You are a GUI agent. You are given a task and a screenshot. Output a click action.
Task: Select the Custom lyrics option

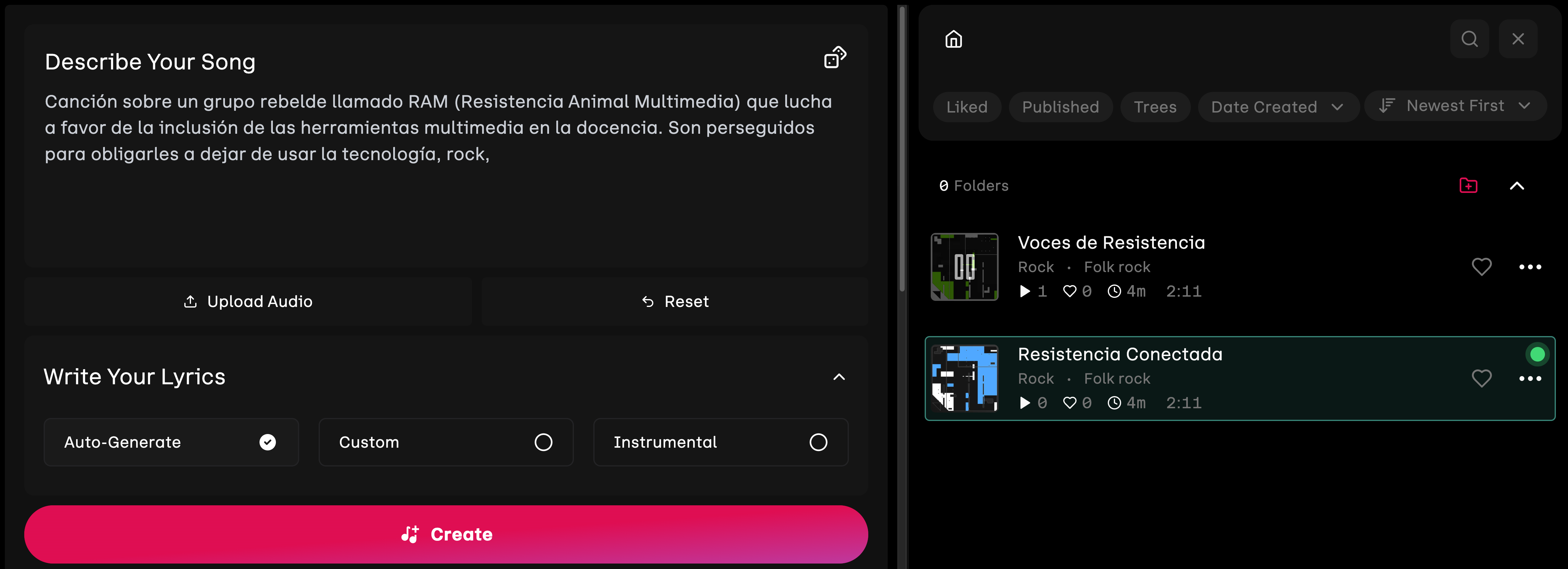tap(446, 442)
